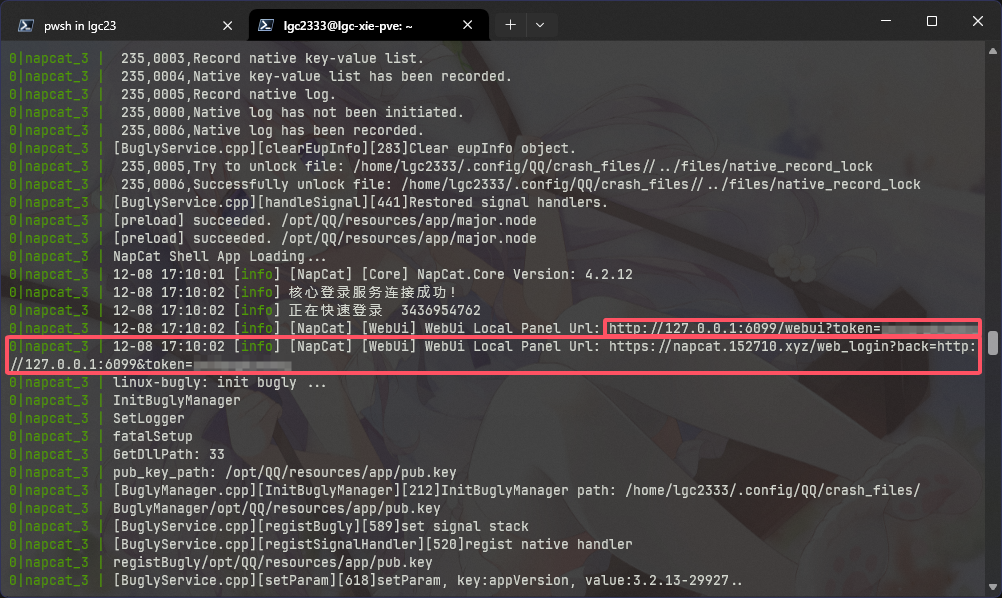Click the scrollbar down arrow

coord(992,589)
